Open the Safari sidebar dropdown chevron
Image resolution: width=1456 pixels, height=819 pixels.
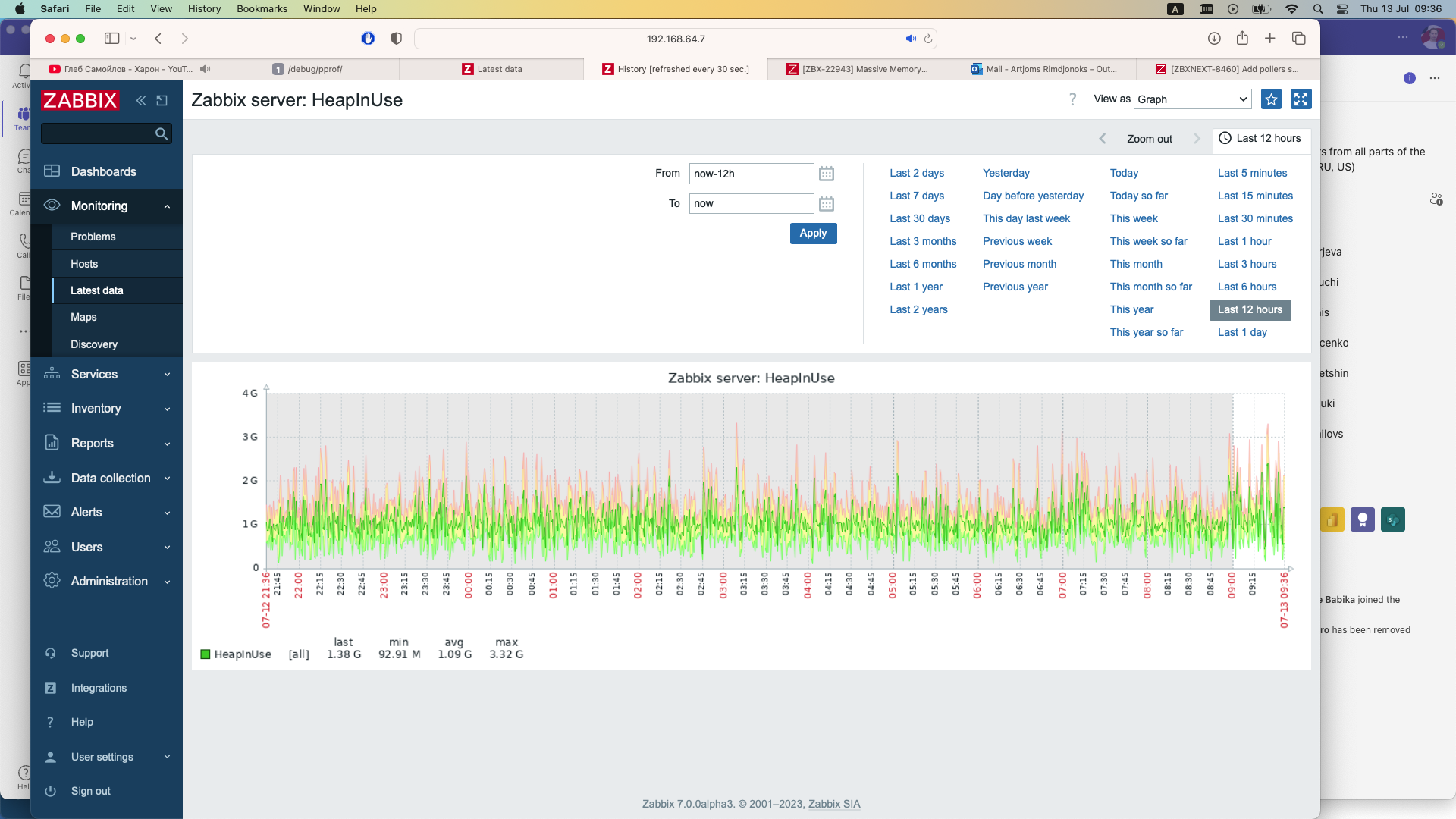tap(133, 39)
